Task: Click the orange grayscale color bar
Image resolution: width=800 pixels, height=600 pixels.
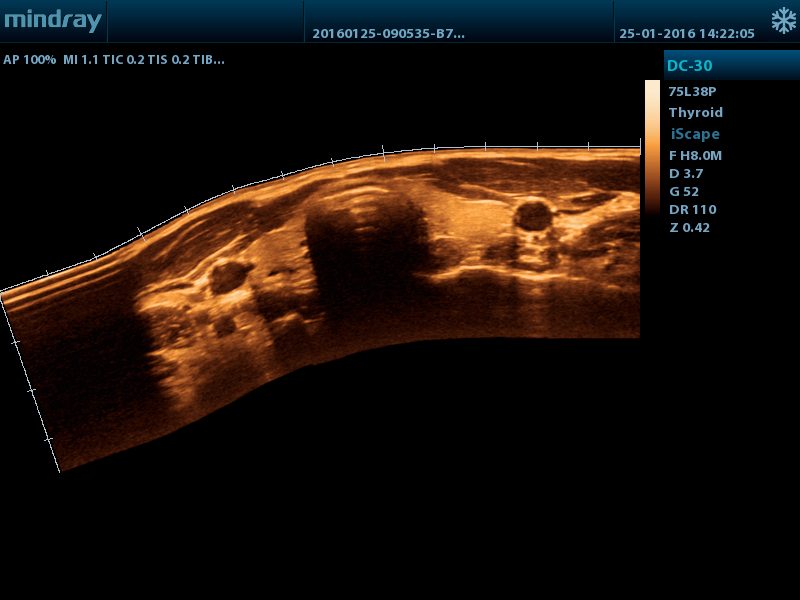Action: (652, 148)
